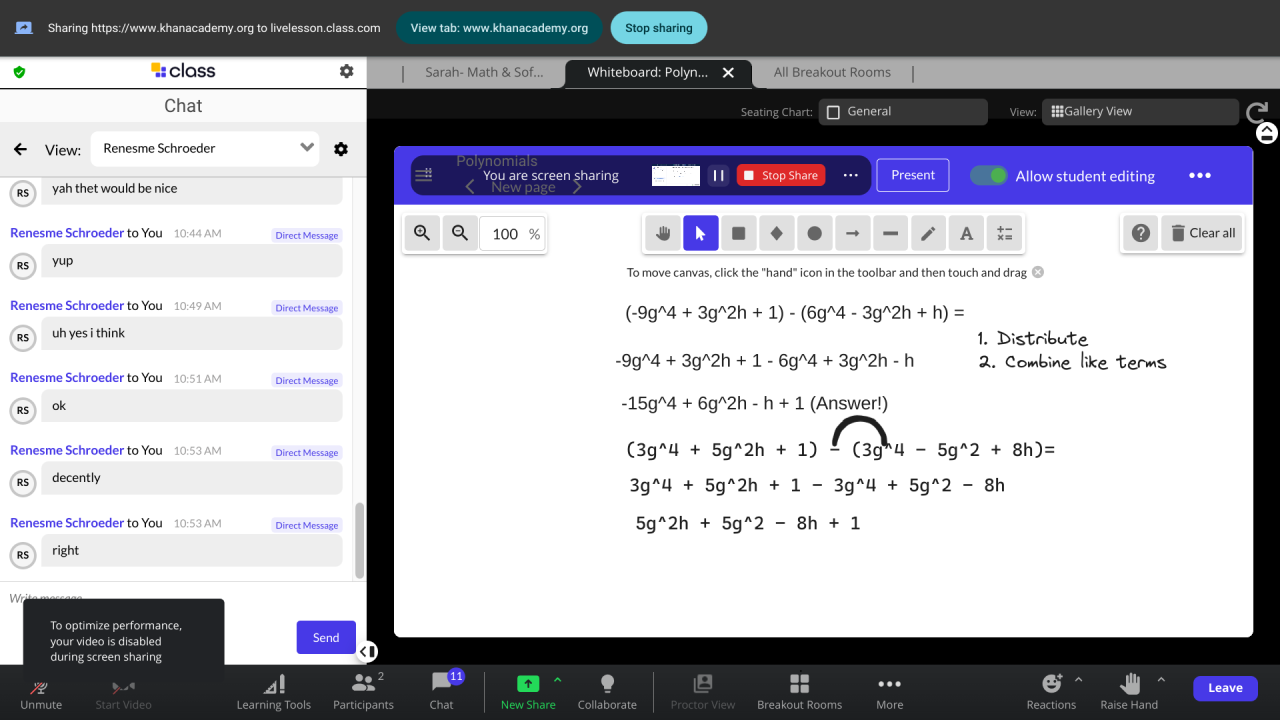Open Breakout Rooms from bottom bar

[x=799, y=692]
